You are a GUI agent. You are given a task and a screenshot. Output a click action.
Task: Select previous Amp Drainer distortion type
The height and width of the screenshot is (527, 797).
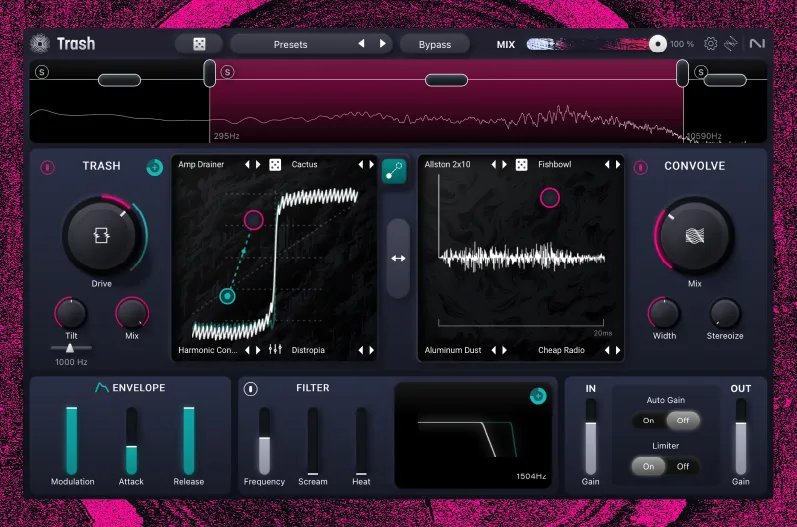[x=247, y=165]
